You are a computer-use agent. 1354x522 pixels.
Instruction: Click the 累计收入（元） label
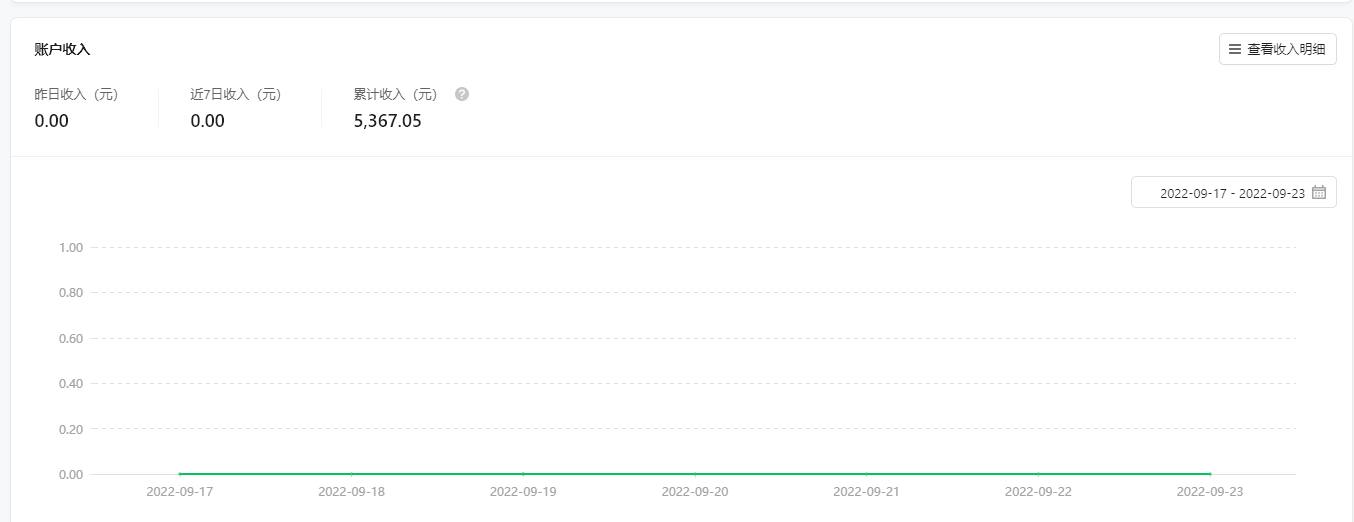click(396, 95)
